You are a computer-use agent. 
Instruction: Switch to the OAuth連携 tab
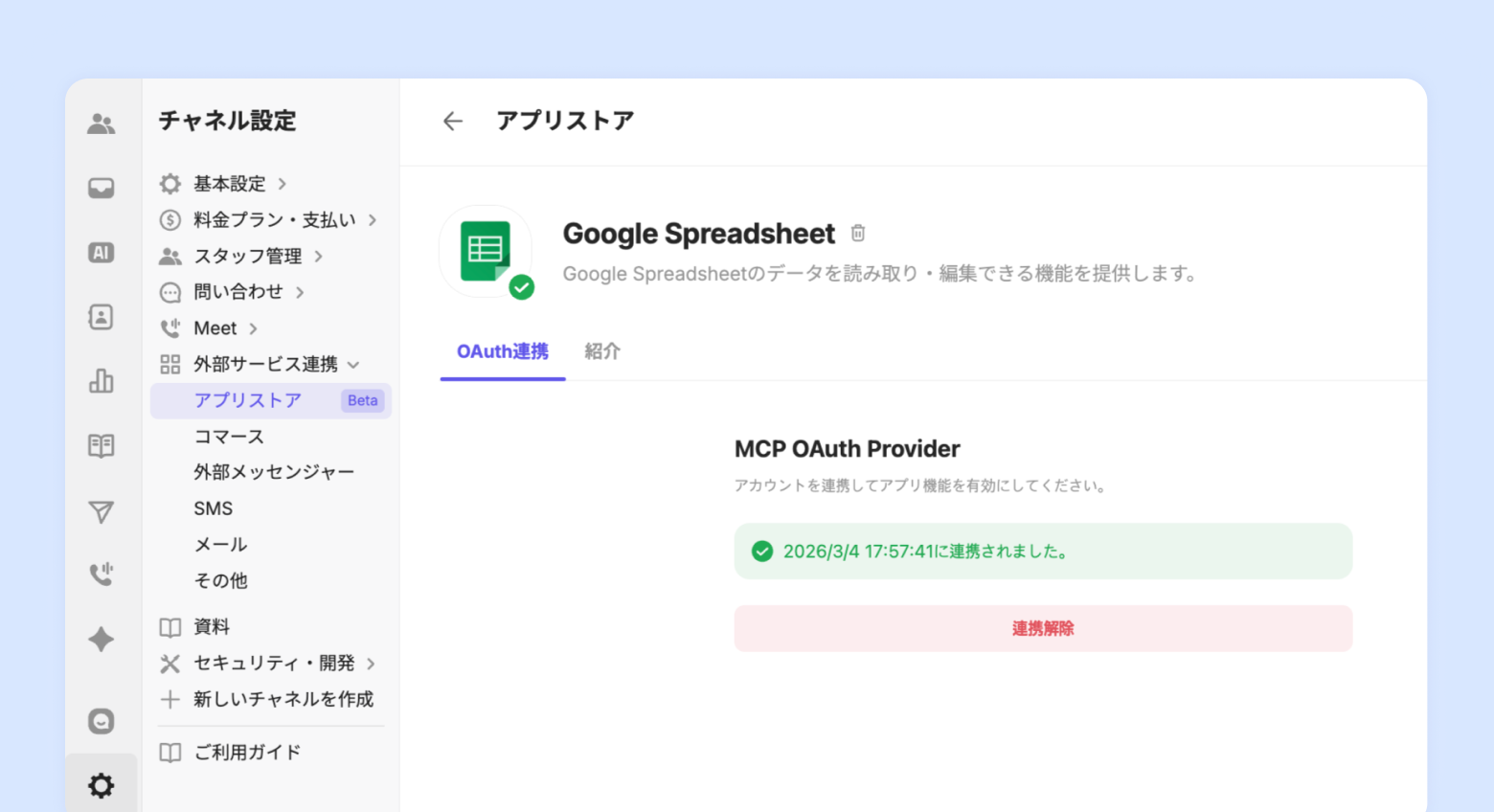point(503,351)
